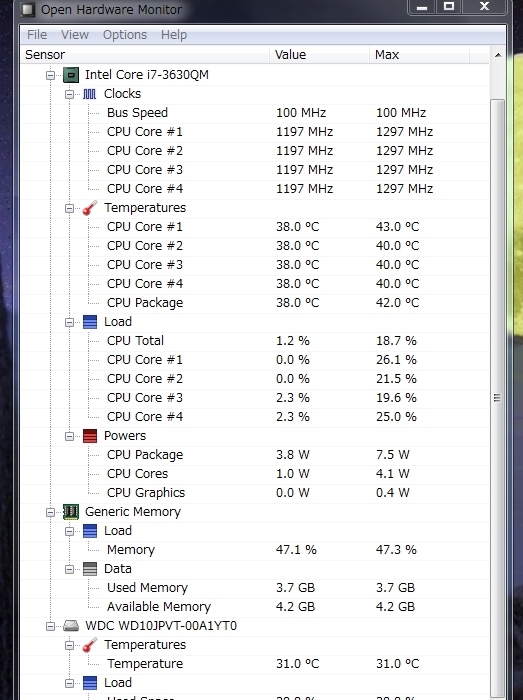
Task: Click the Generic Memory RAM chip icon
Action: [71, 512]
